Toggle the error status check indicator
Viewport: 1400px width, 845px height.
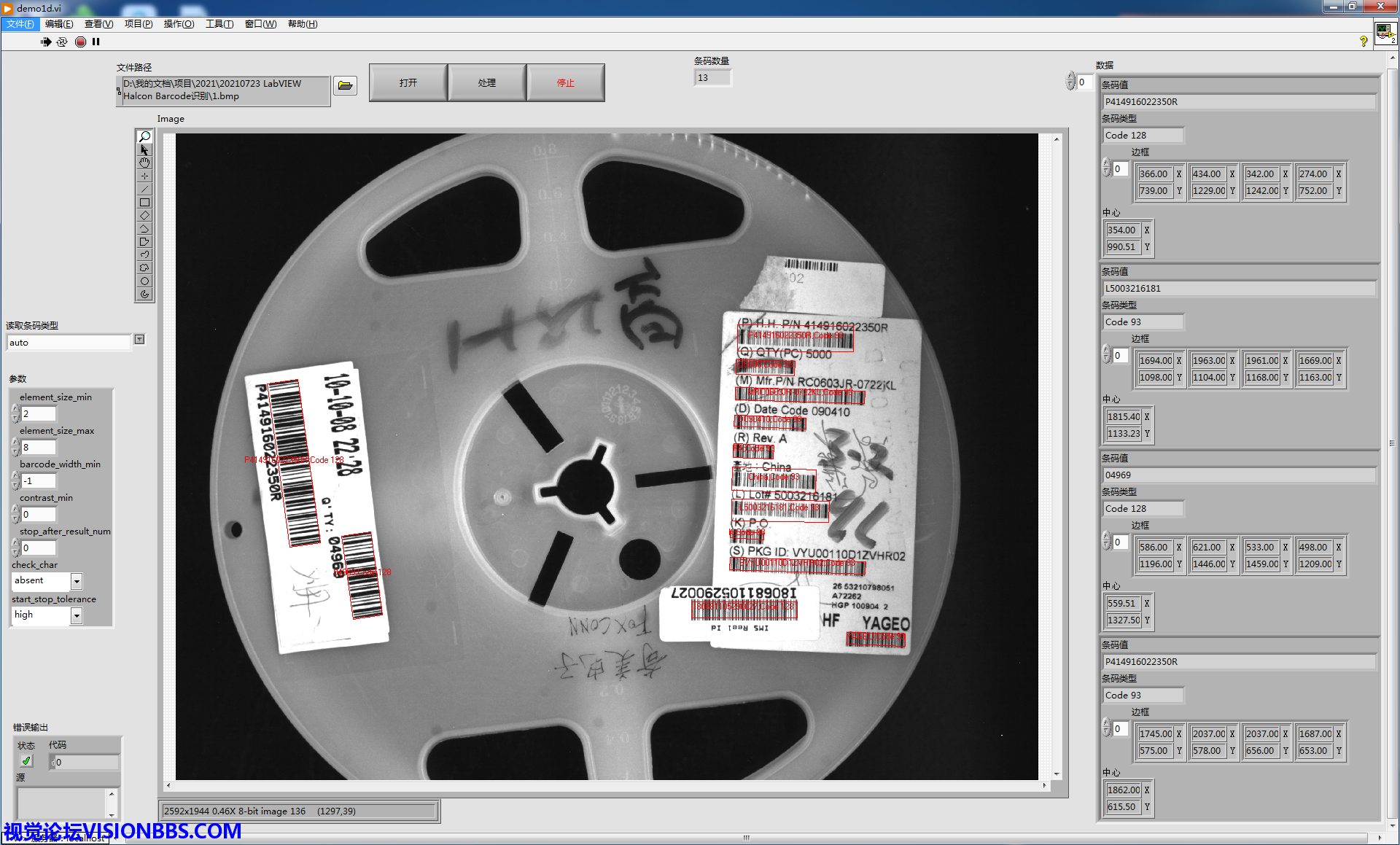tap(26, 761)
